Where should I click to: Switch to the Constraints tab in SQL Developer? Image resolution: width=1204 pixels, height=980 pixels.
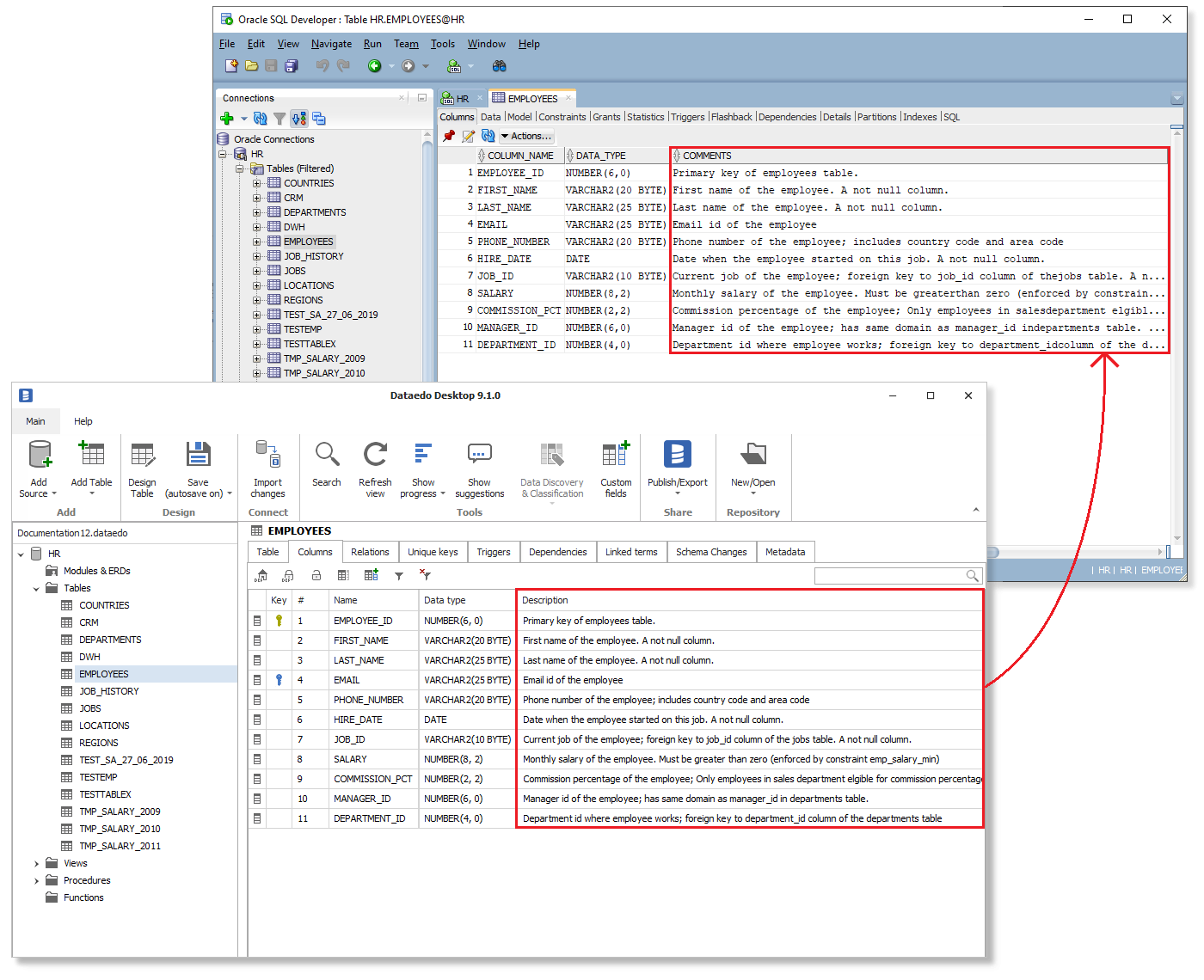pyautogui.click(x=562, y=117)
